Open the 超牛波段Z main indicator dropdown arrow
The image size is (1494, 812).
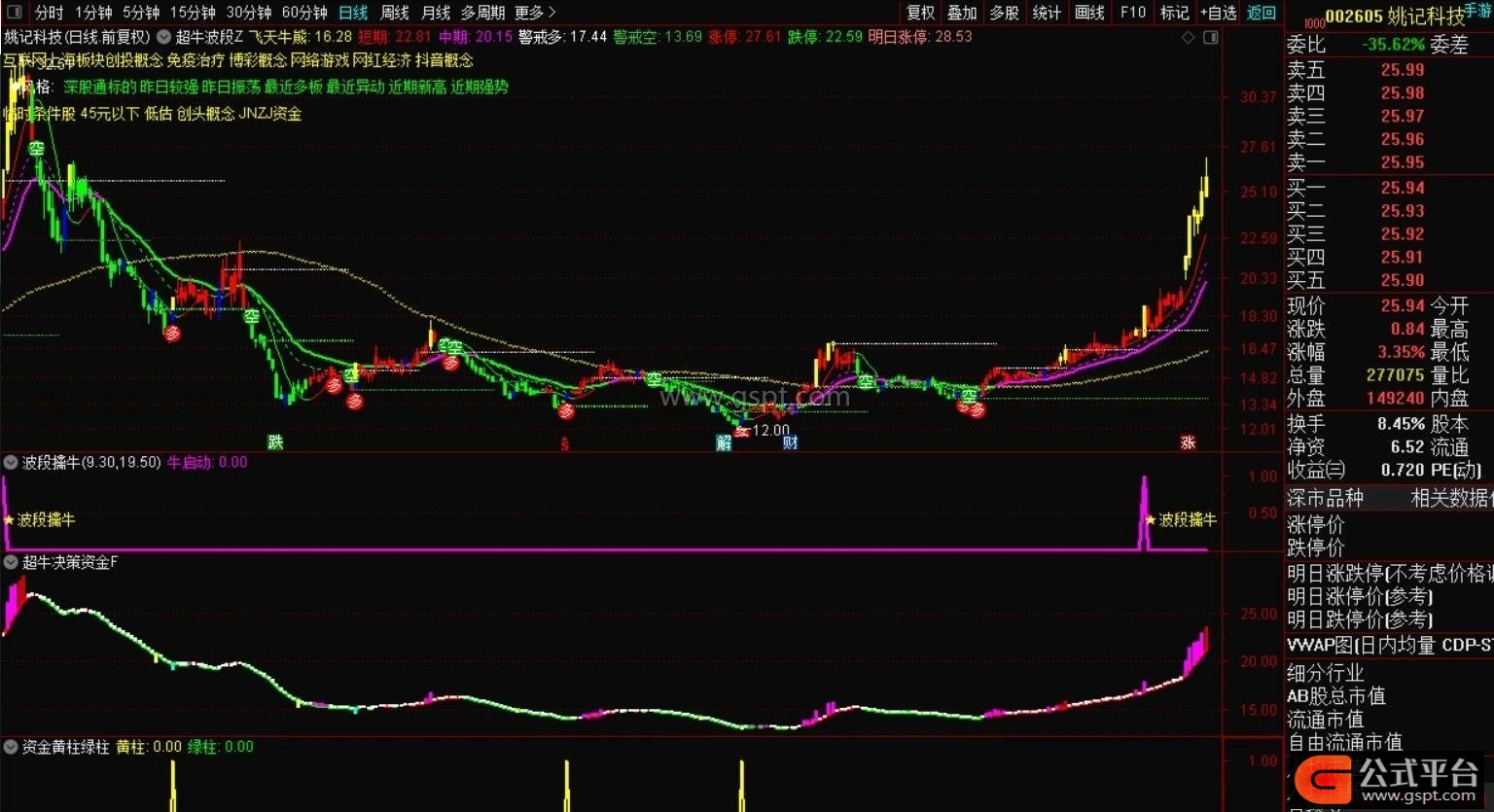tap(163, 37)
